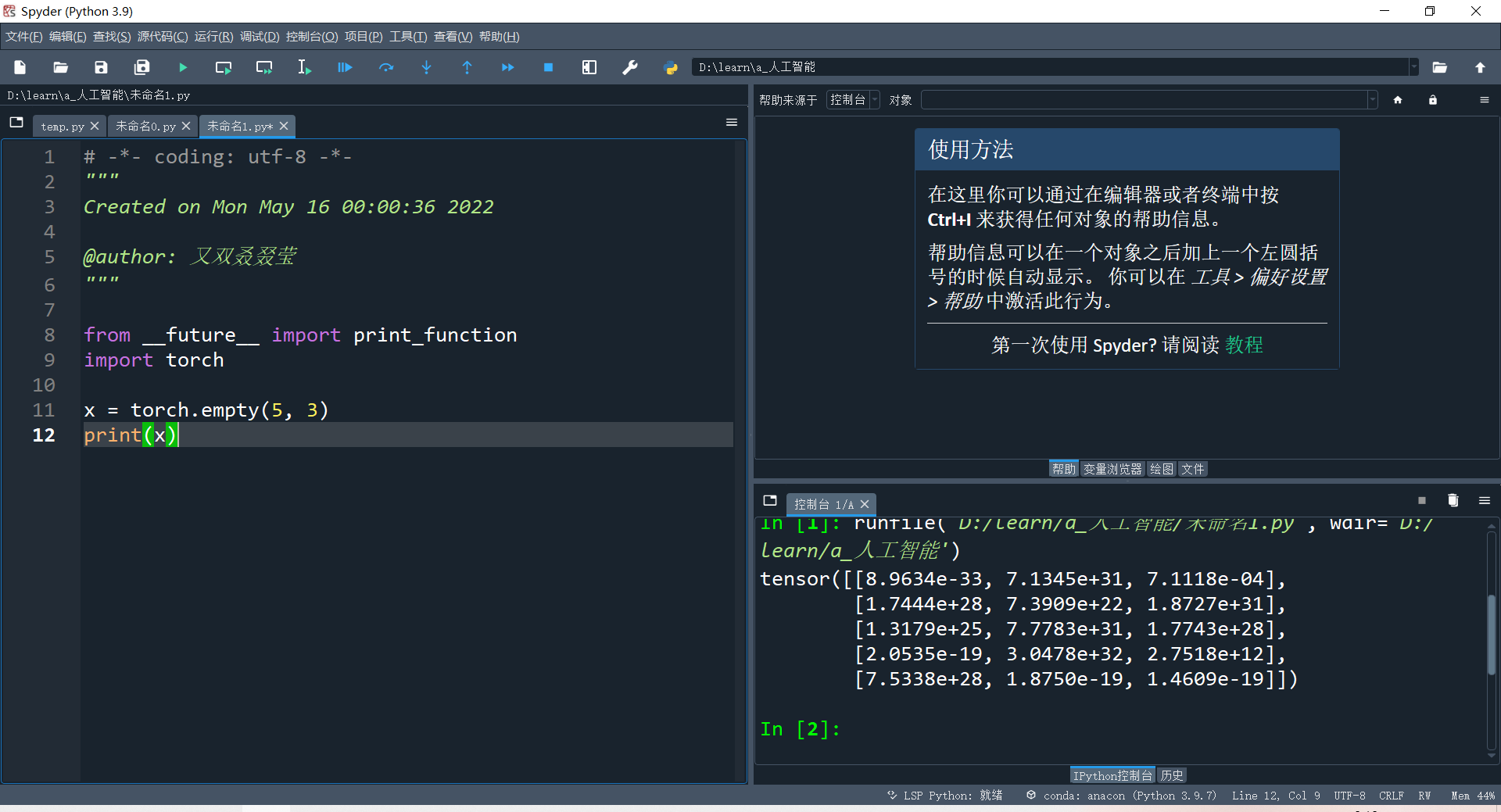
Task: Run the current cell
Action: tap(224, 67)
